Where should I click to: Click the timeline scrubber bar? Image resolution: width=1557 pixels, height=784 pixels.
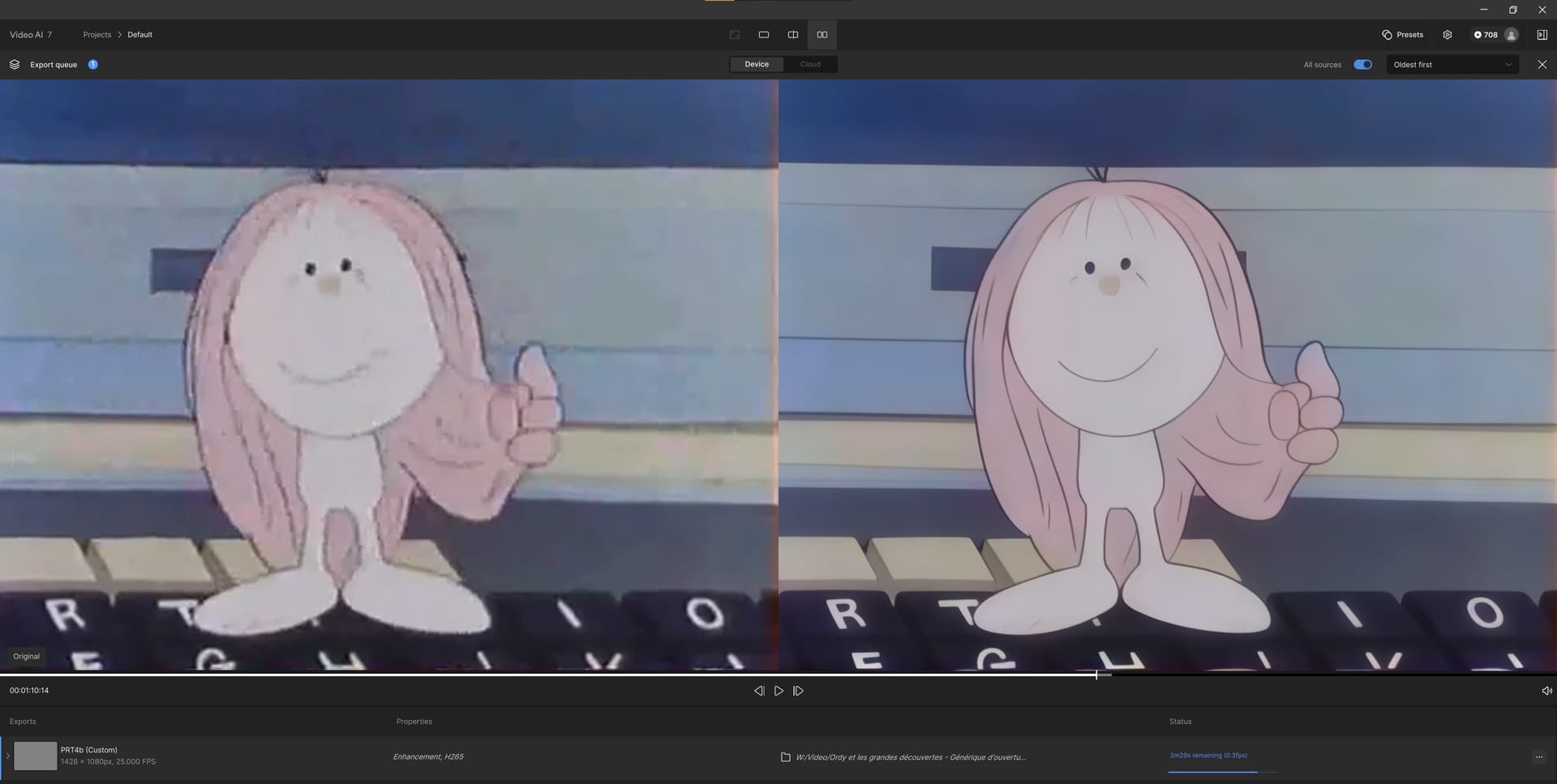click(778, 675)
